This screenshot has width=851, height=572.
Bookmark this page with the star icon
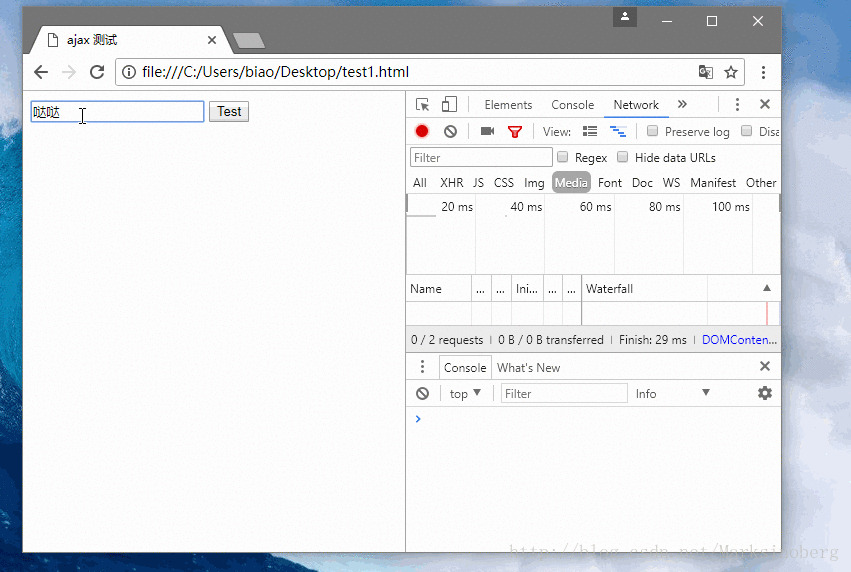tap(731, 72)
